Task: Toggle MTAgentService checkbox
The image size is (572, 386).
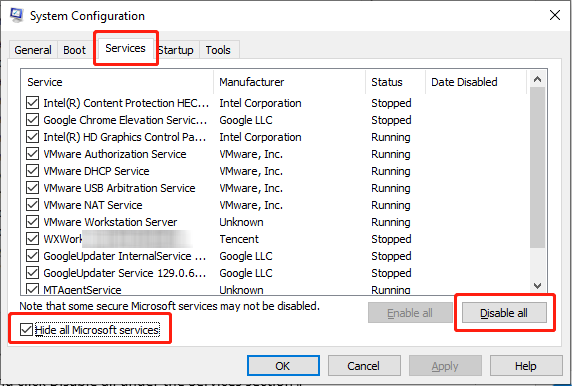Action: 32,289
